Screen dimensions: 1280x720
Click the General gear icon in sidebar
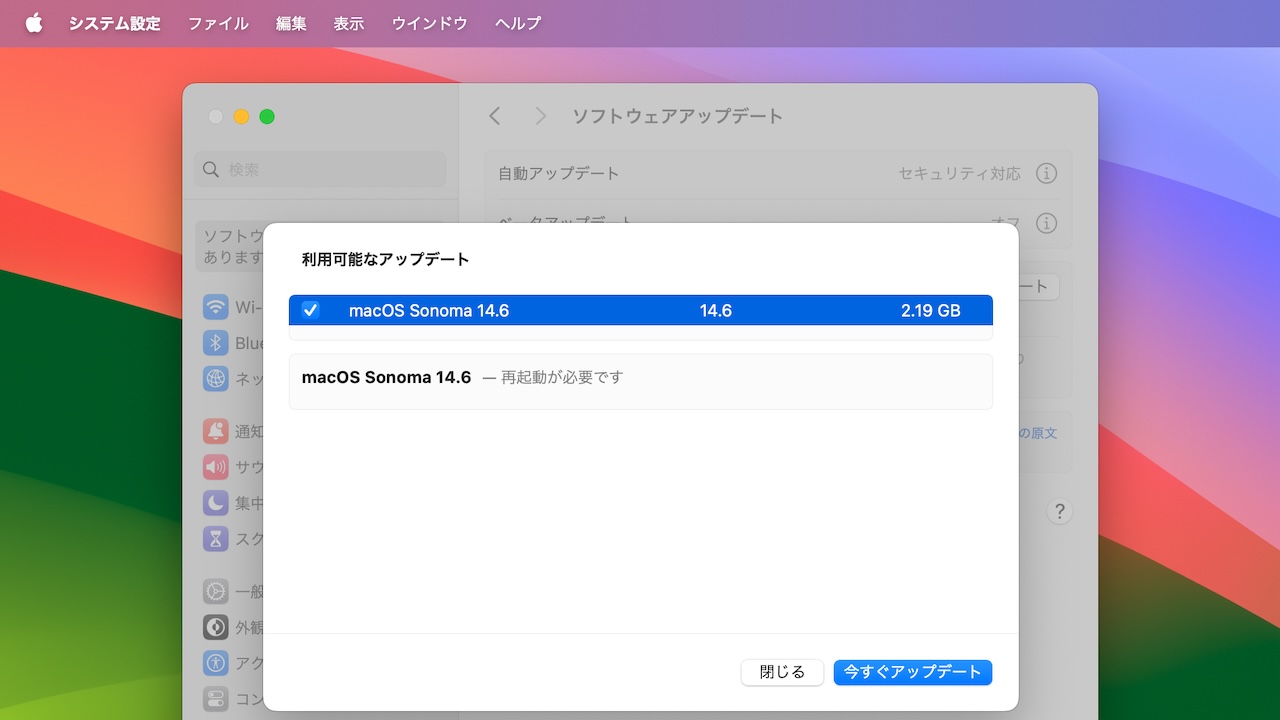215,591
